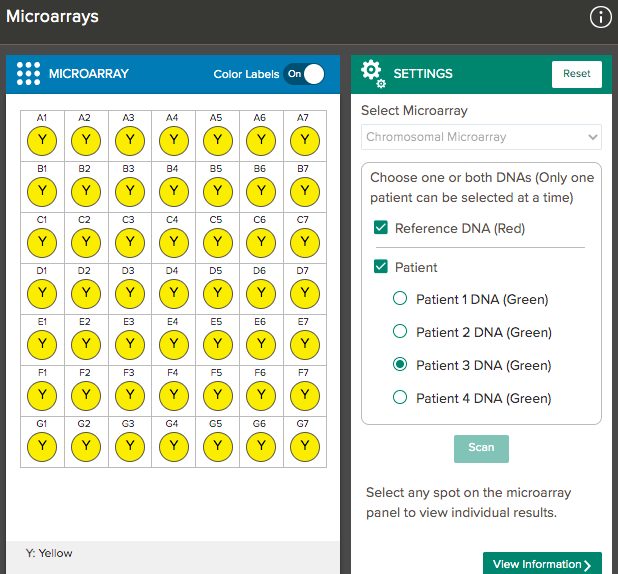Click the View Information button
The image size is (618, 574).
542,564
